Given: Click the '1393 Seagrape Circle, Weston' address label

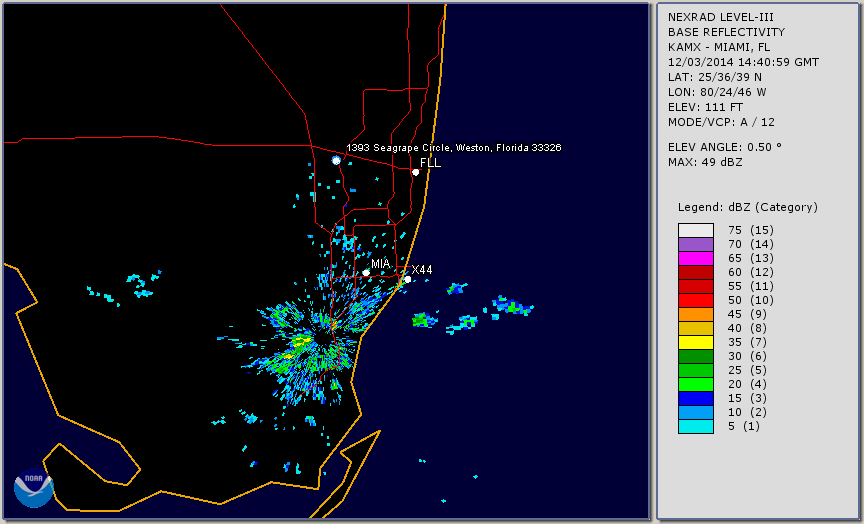Looking at the screenshot, I should click(453, 148).
